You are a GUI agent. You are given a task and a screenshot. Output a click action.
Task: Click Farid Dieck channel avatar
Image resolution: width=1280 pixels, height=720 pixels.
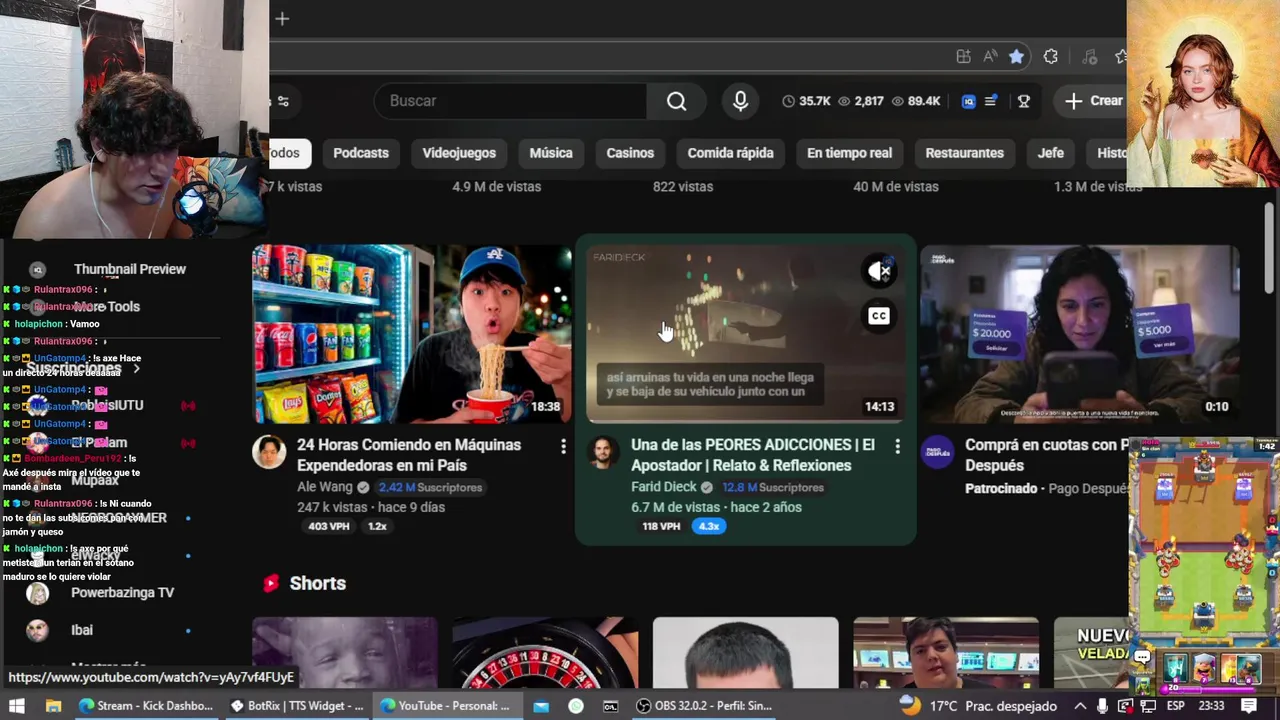coord(603,452)
